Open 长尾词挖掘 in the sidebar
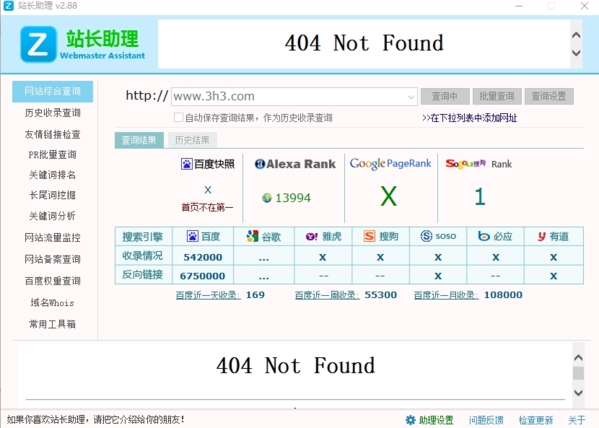Image resolution: width=599 pixels, height=428 pixels. click(x=53, y=195)
